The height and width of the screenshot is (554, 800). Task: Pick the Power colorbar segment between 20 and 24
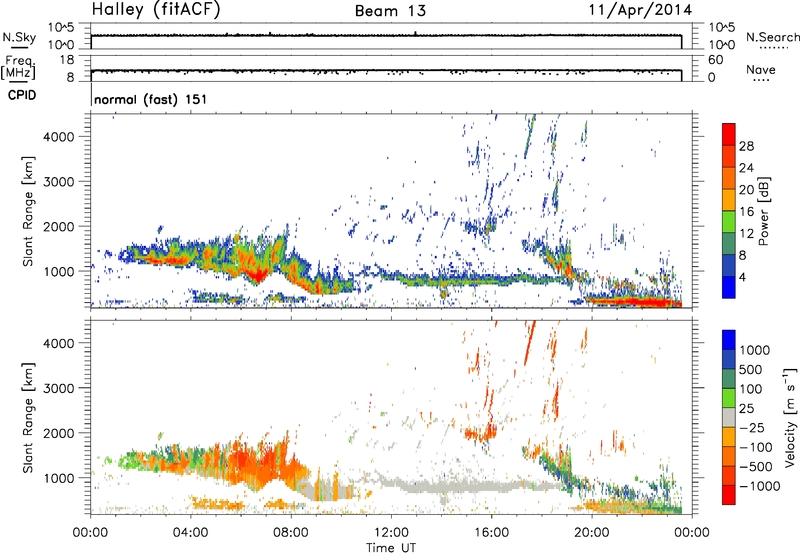point(729,178)
